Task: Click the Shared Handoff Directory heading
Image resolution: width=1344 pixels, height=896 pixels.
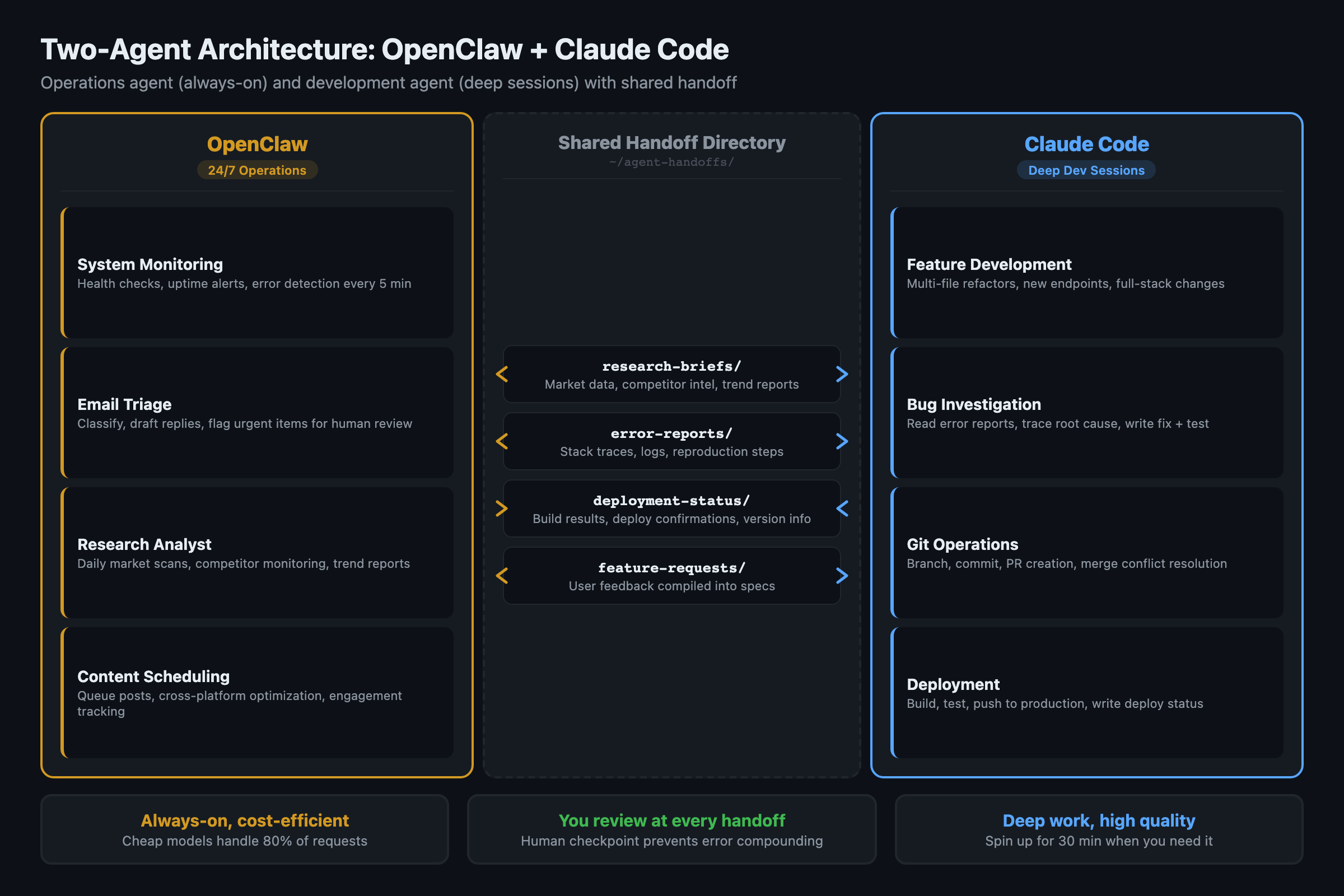Action: coord(671,142)
